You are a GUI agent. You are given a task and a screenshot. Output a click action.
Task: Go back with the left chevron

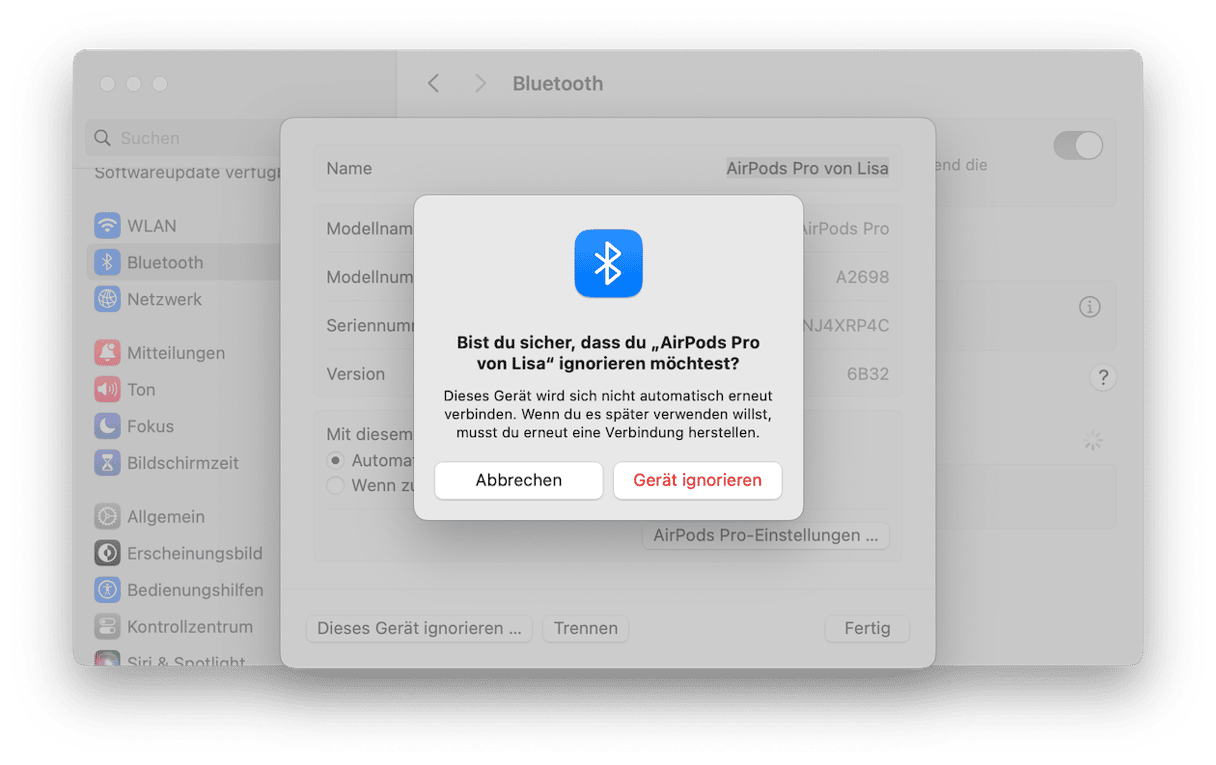[433, 83]
